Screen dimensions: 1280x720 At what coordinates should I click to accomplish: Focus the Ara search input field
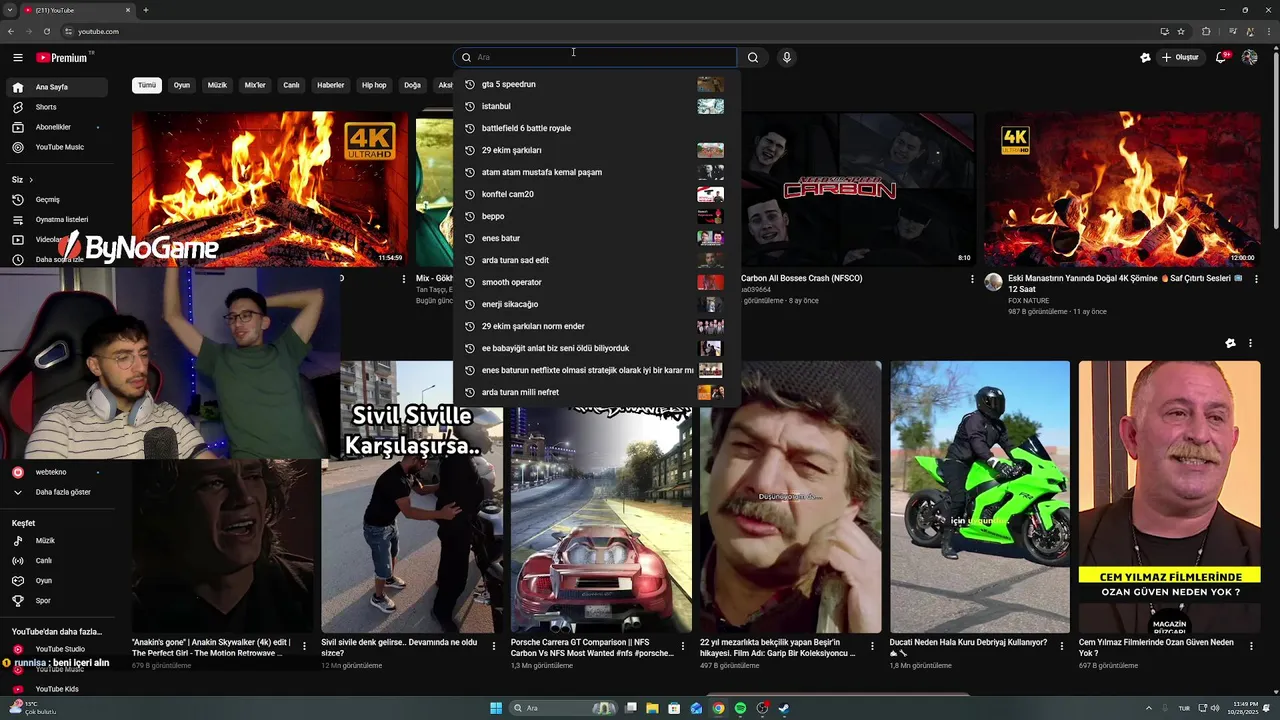click(596, 58)
